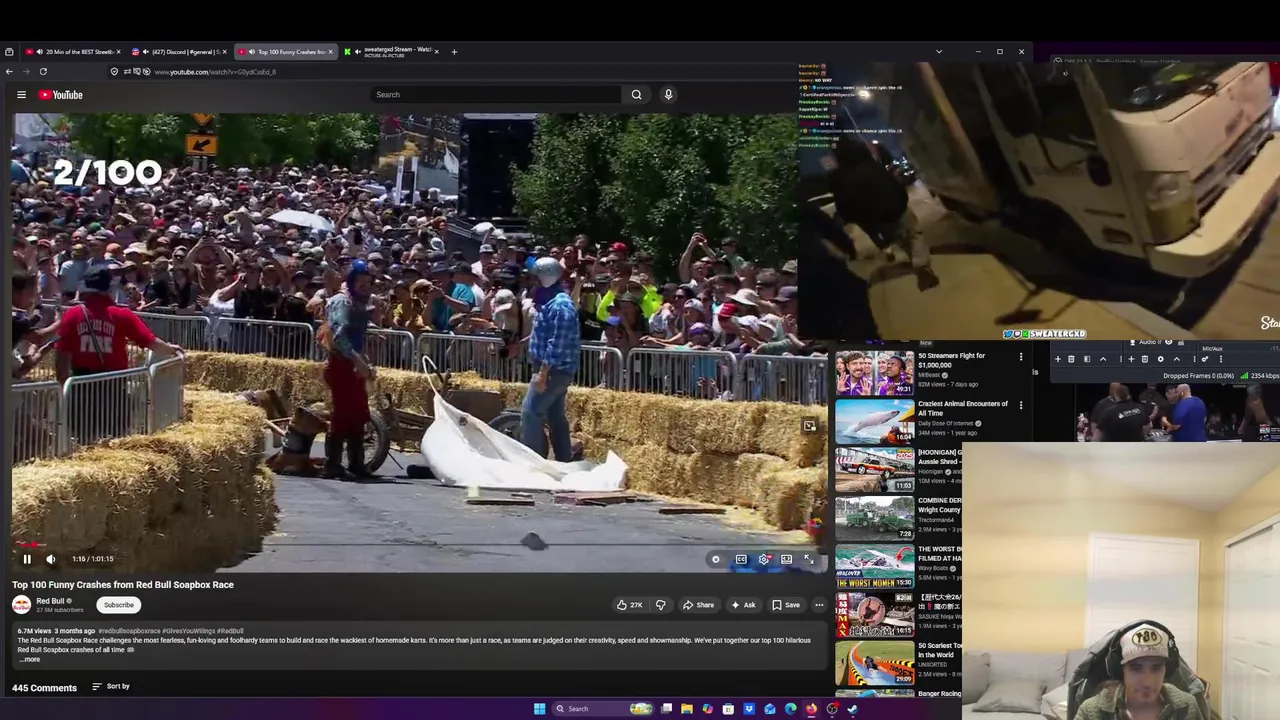Click the magnifier search button on YouTube

click(x=636, y=95)
